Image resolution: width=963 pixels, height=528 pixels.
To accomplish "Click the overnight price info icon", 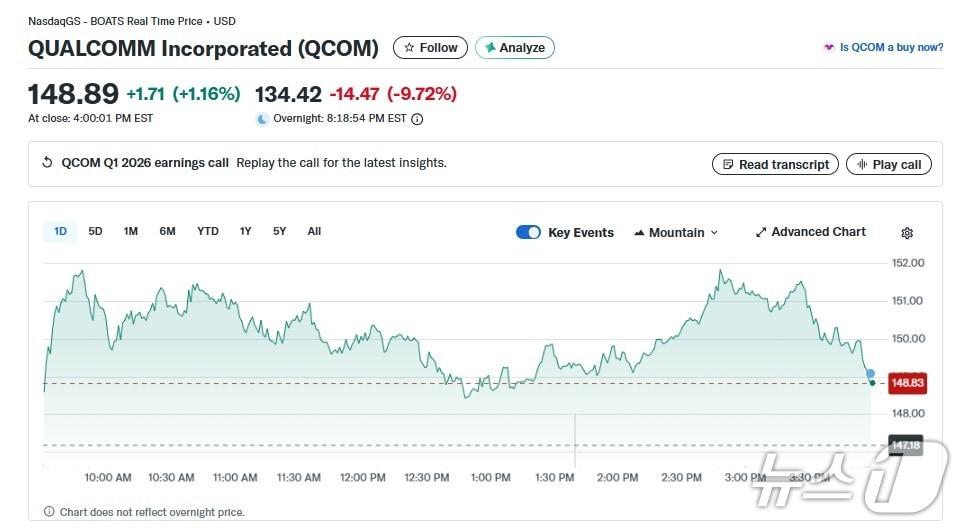I will [418, 119].
